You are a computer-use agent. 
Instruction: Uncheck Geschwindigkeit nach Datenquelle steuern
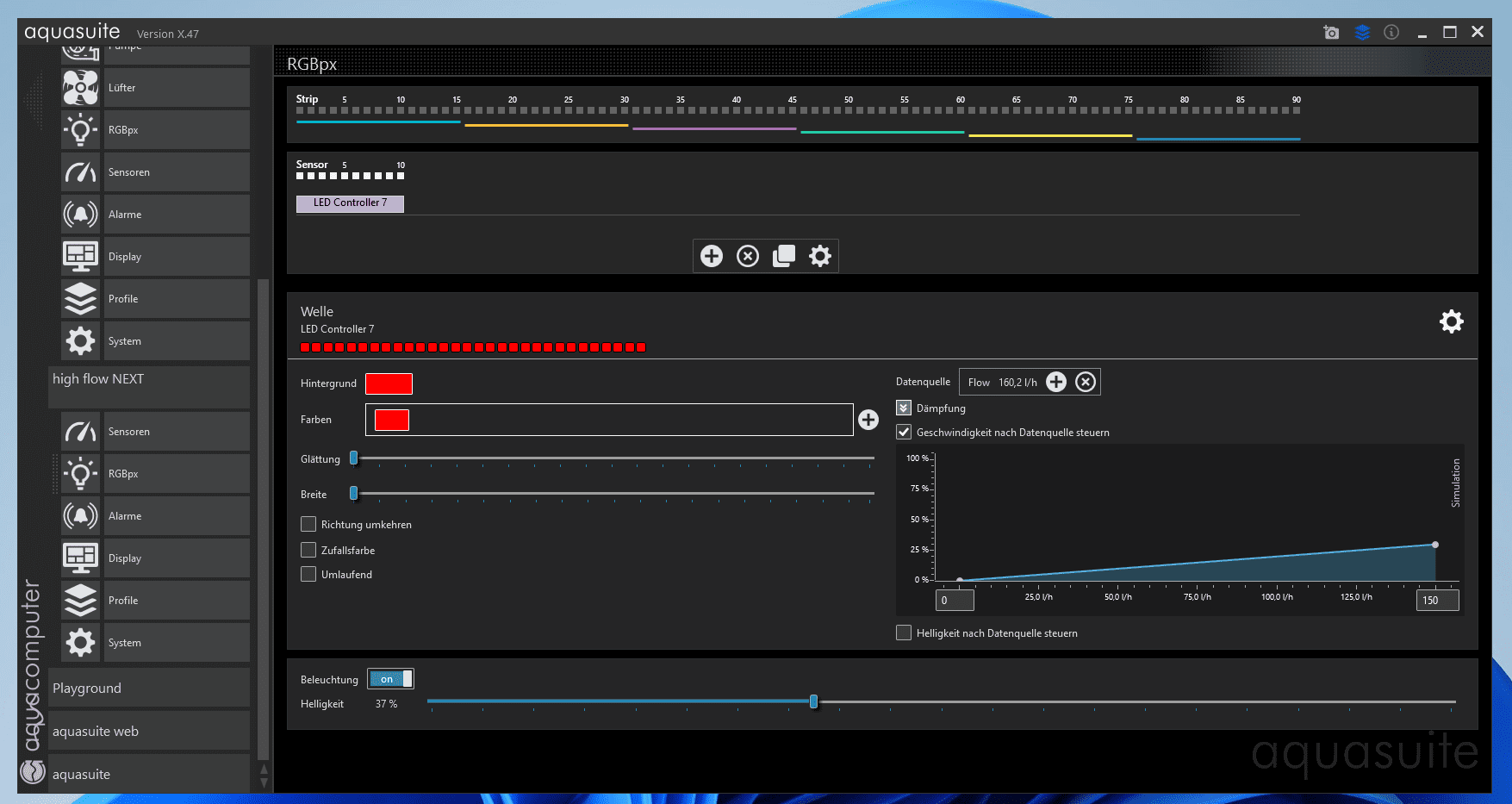pos(904,432)
